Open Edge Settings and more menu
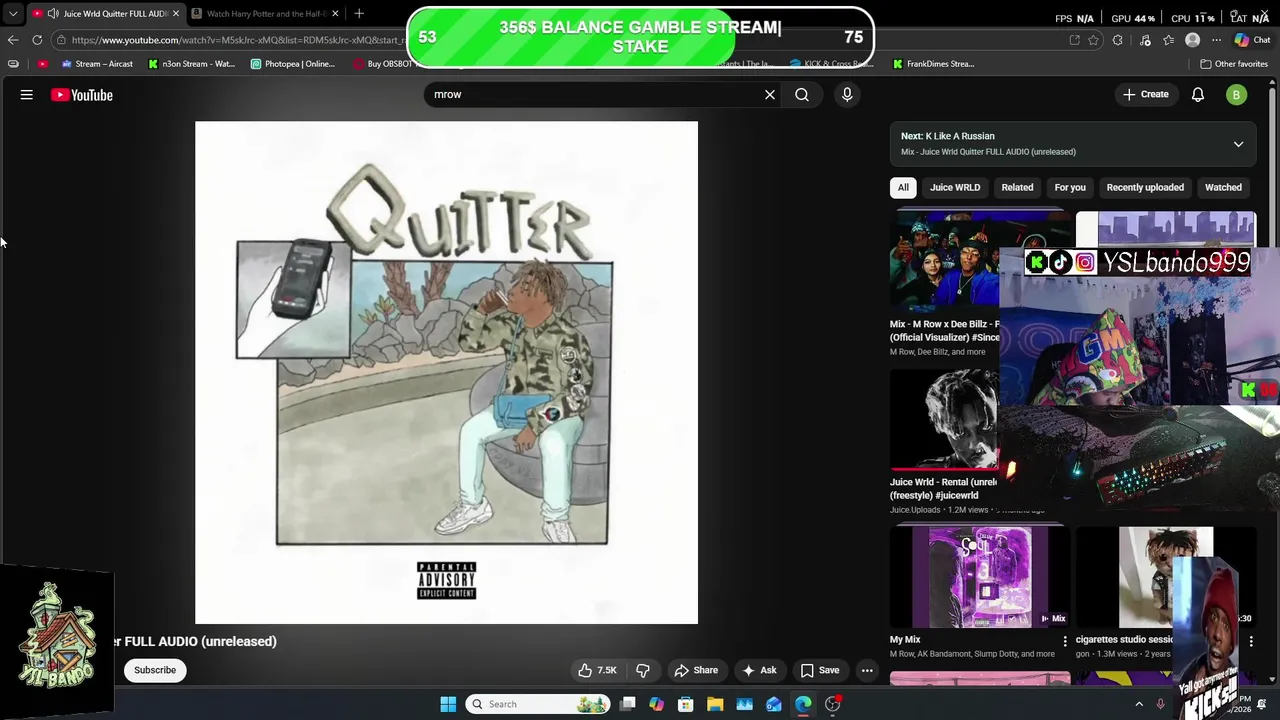This screenshot has width=1280, height=720. [1216, 40]
